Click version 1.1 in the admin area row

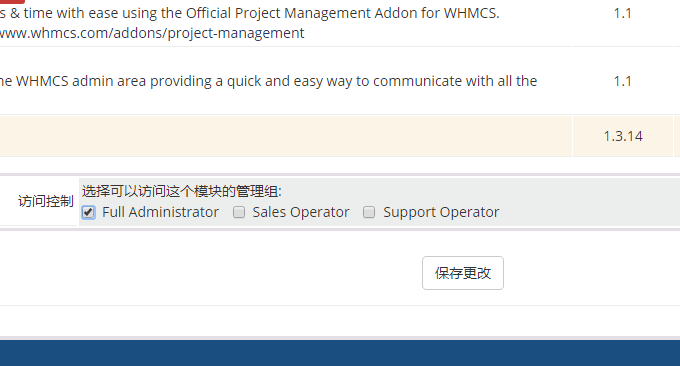622,81
